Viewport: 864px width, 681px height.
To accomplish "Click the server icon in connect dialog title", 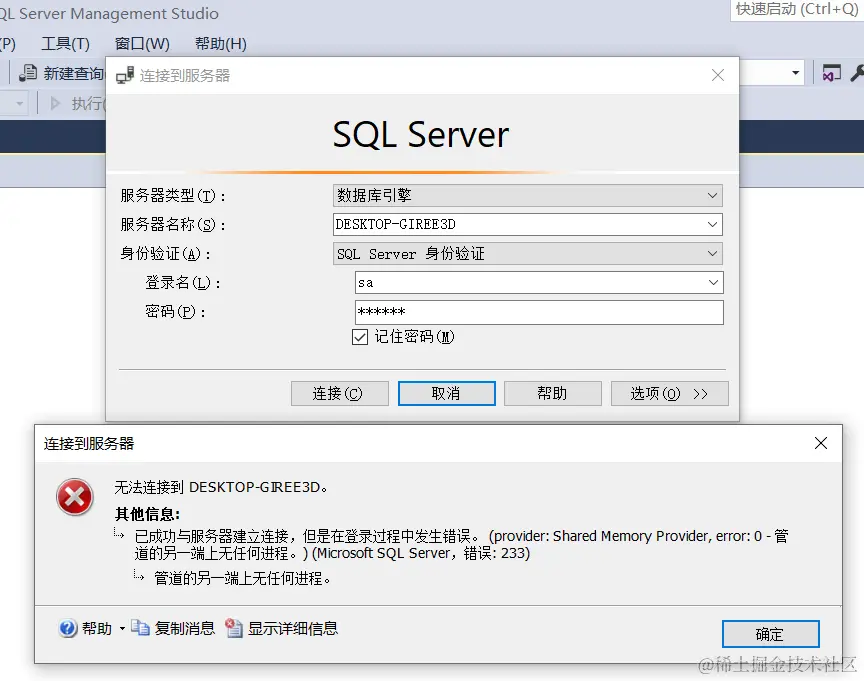I will 125,75.
